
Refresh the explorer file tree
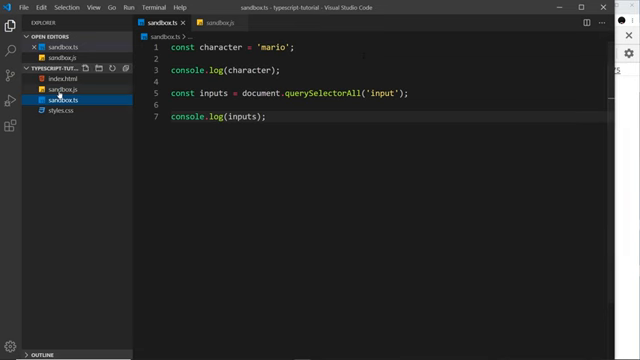(112, 68)
